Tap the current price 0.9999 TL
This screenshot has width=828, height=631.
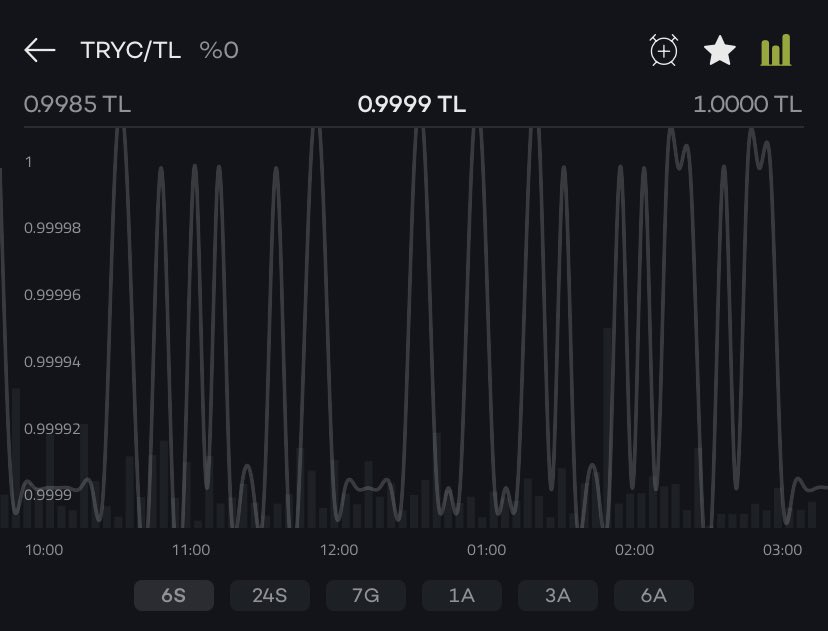click(412, 104)
